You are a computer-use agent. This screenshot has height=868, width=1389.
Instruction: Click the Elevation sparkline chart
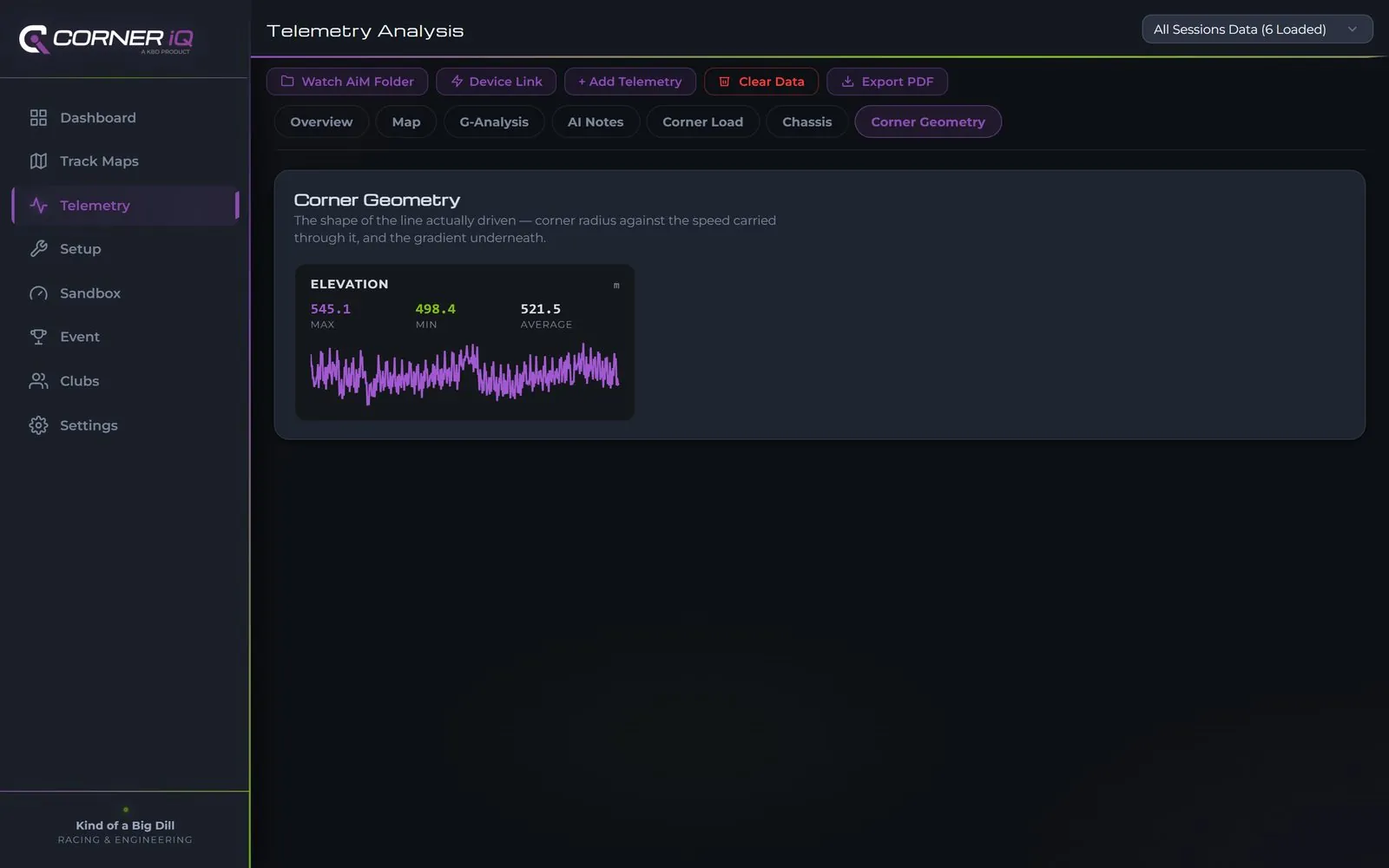pyautogui.click(x=464, y=373)
